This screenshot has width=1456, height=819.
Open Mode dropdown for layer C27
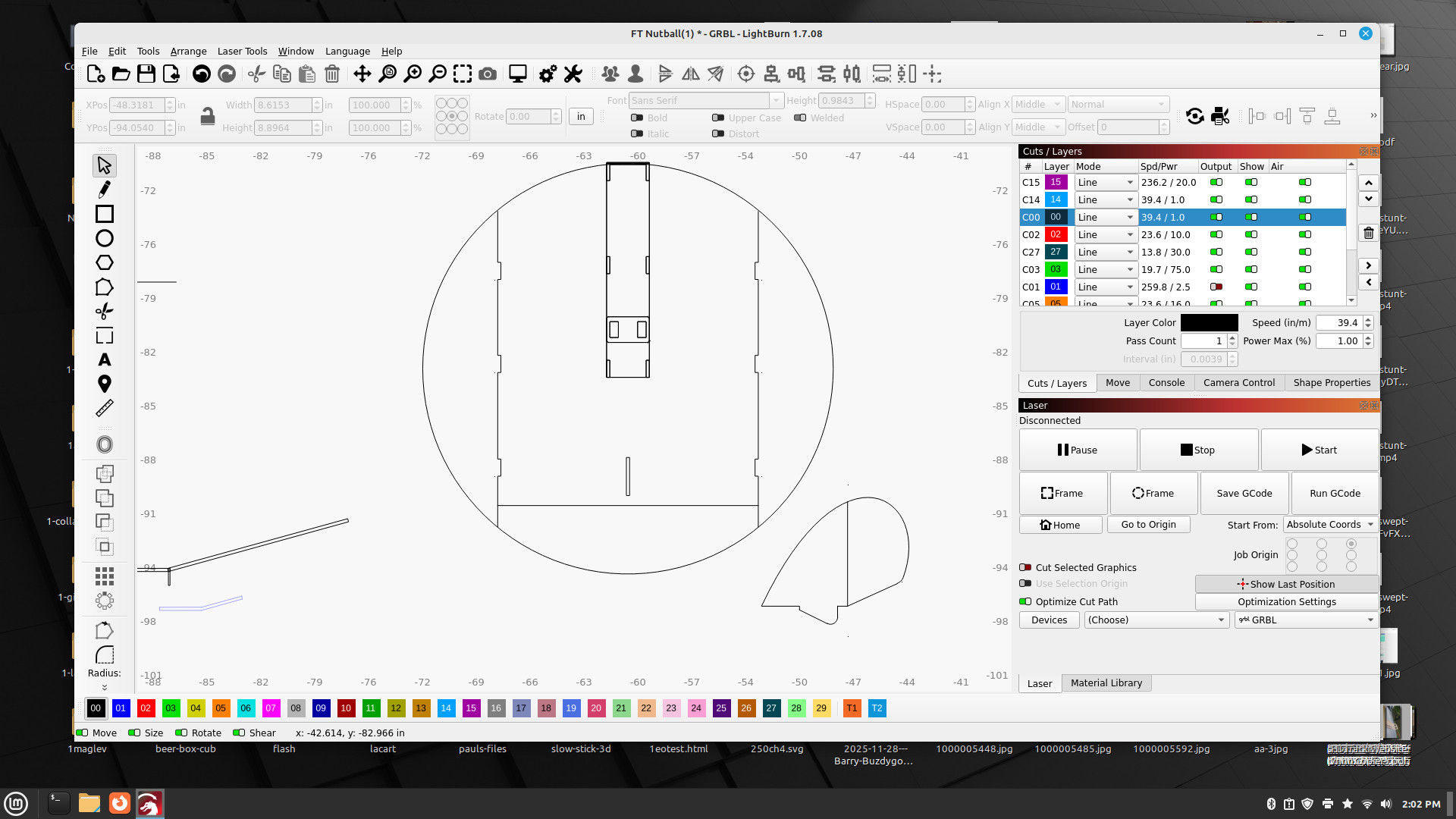pyautogui.click(x=1106, y=252)
